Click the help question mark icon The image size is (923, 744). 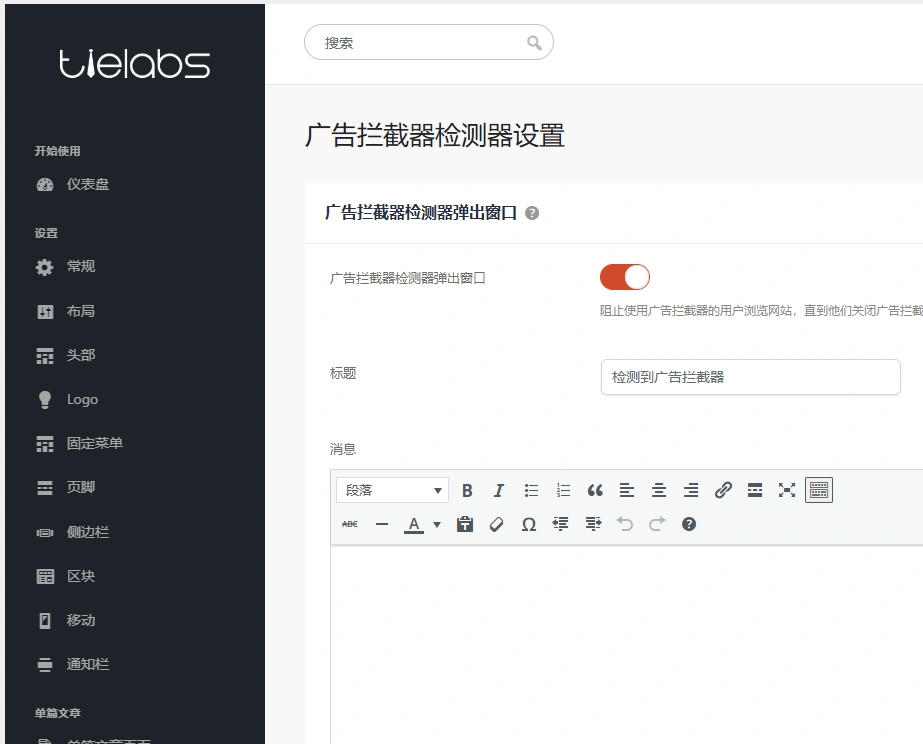tap(689, 523)
